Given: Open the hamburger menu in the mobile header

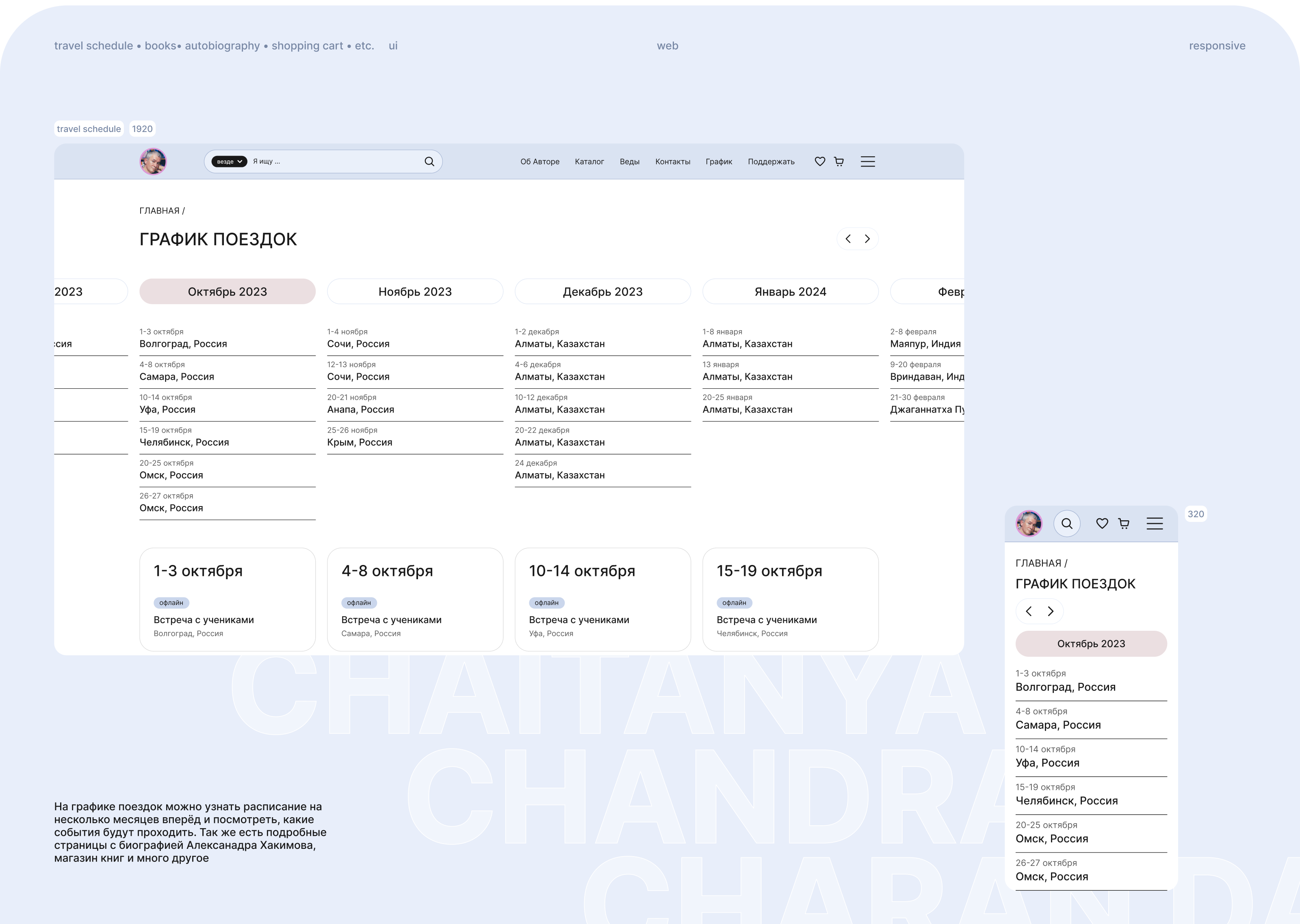Looking at the screenshot, I should (1154, 524).
